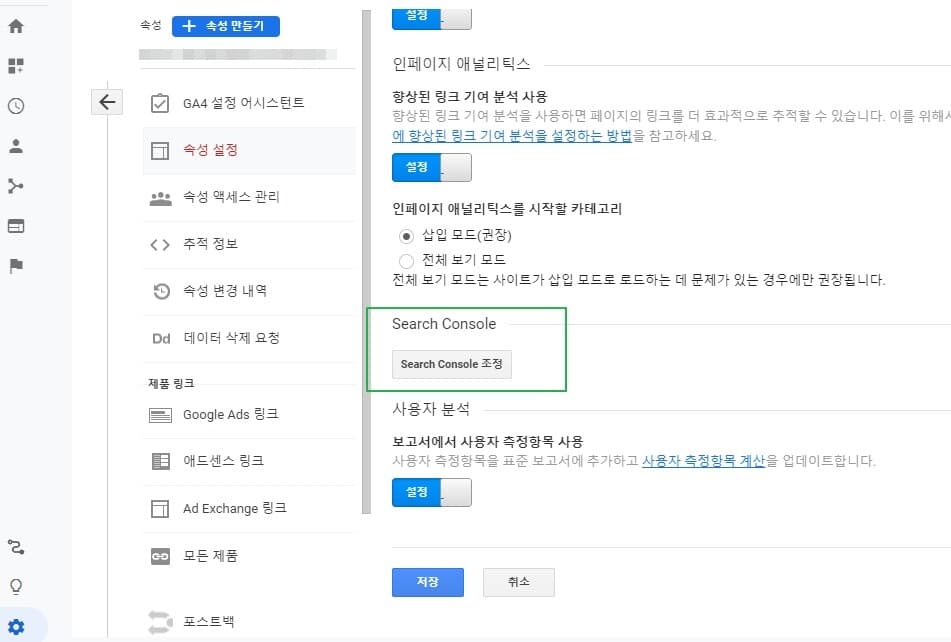Click the 저장 button
This screenshot has height=642, width=951.
click(428, 582)
